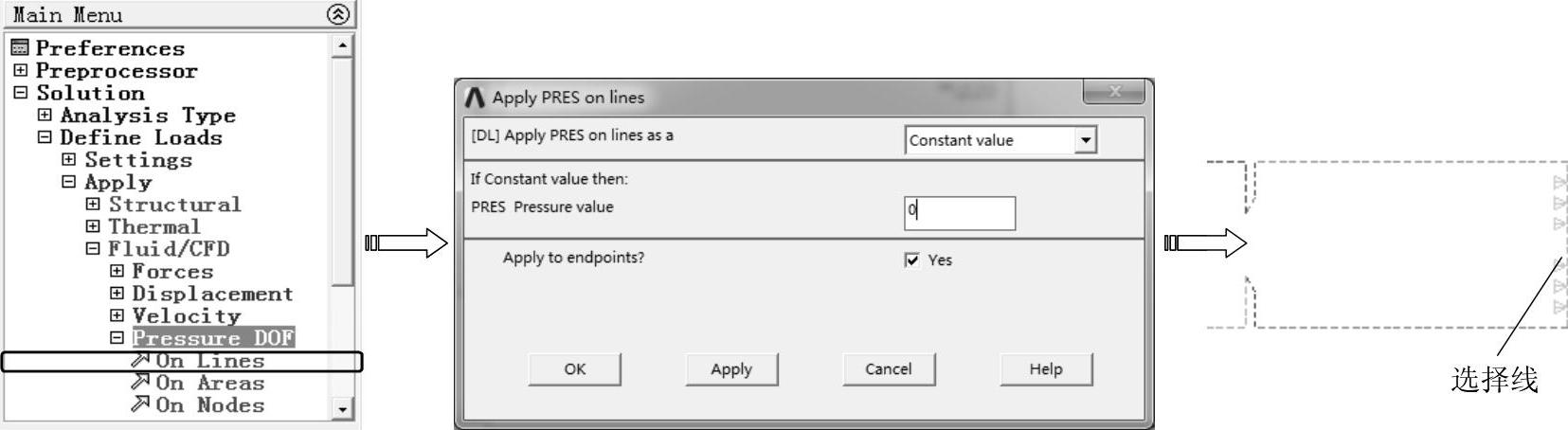Collapse the Main Menu panel chevron
The width and height of the screenshot is (1568, 430).
pyautogui.click(x=338, y=14)
